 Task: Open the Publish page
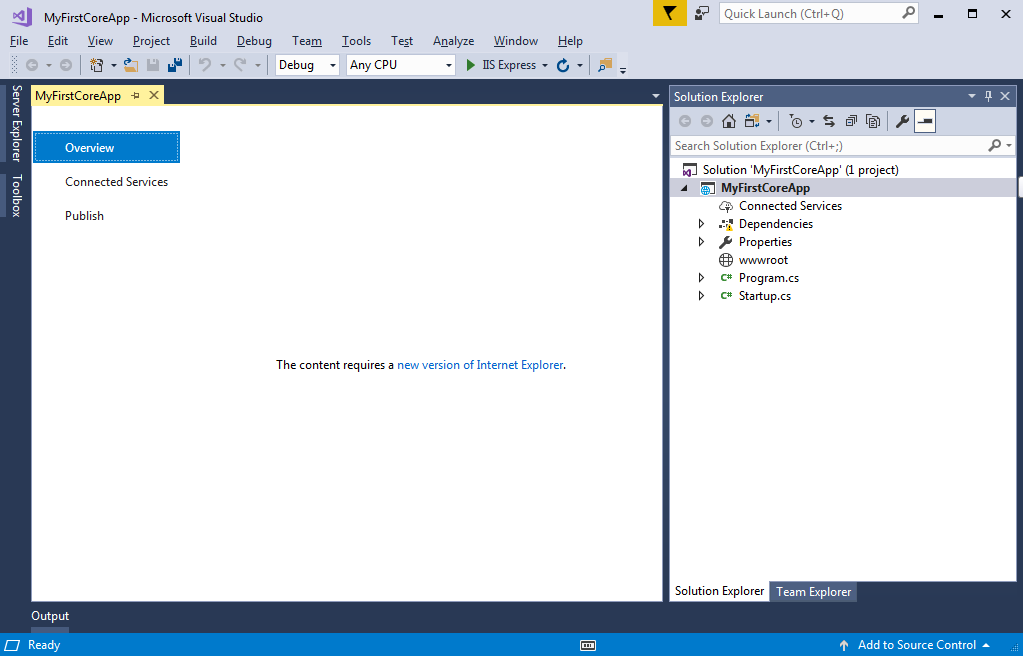click(x=84, y=216)
